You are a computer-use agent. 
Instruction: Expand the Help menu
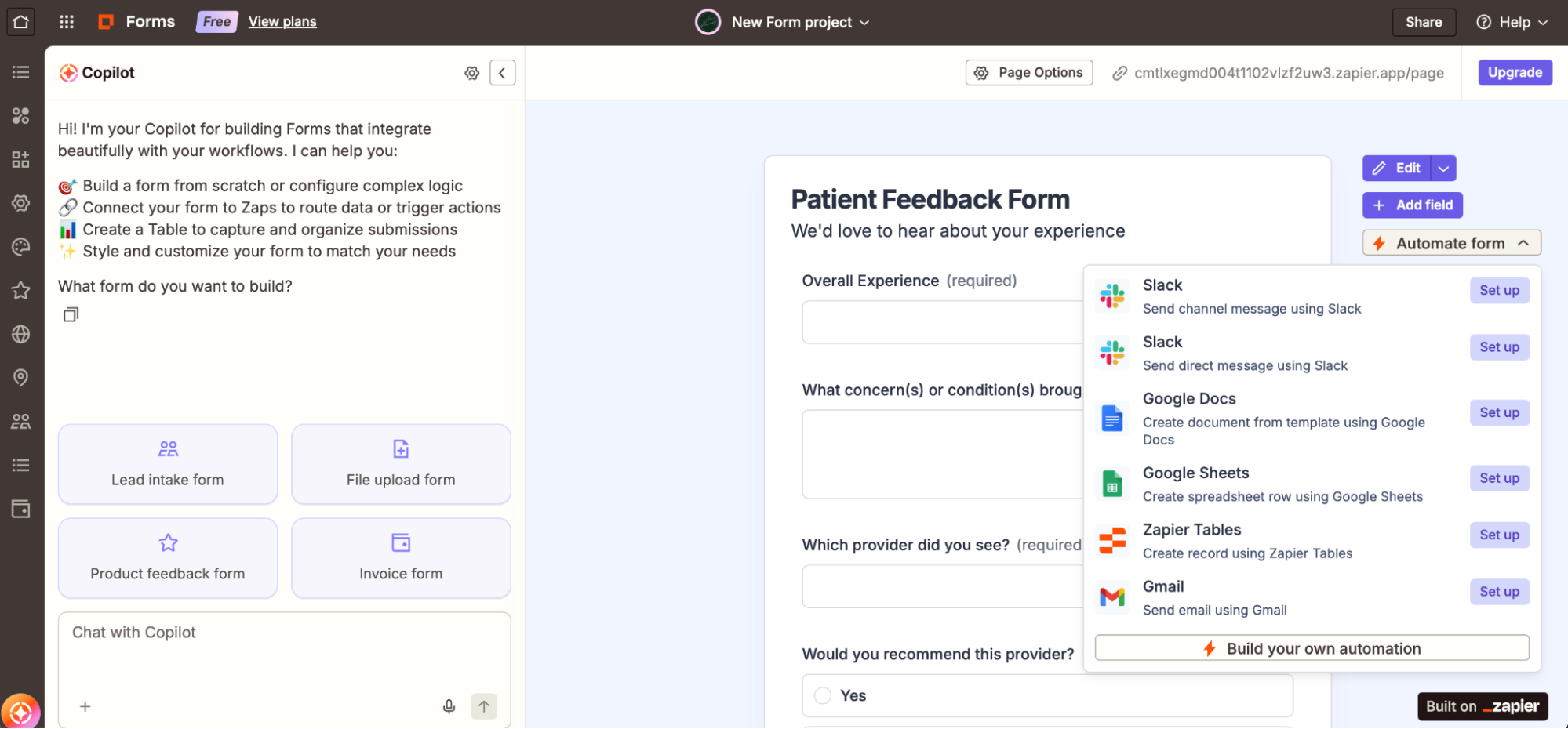pos(1512,22)
